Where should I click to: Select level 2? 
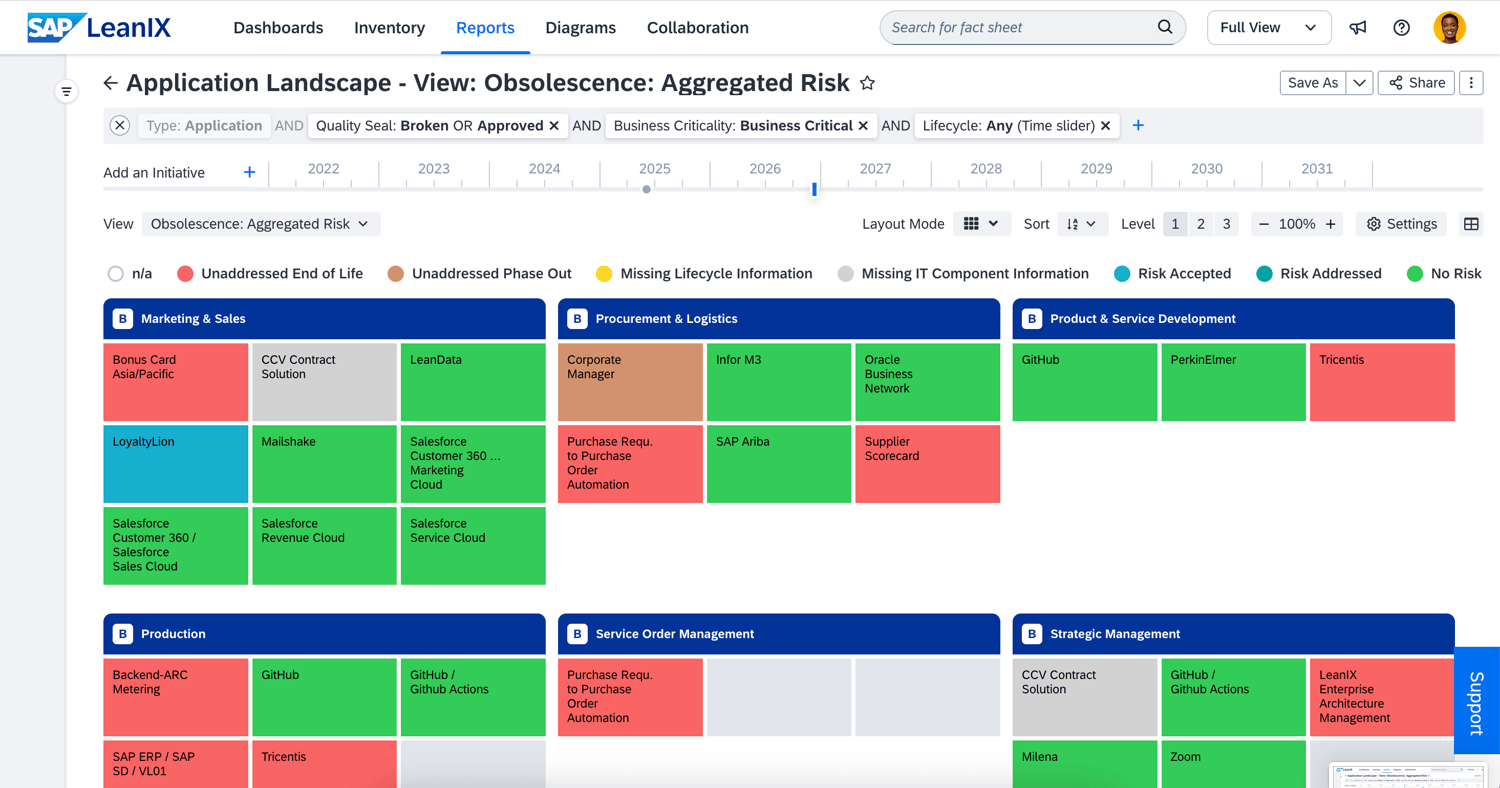(1201, 224)
